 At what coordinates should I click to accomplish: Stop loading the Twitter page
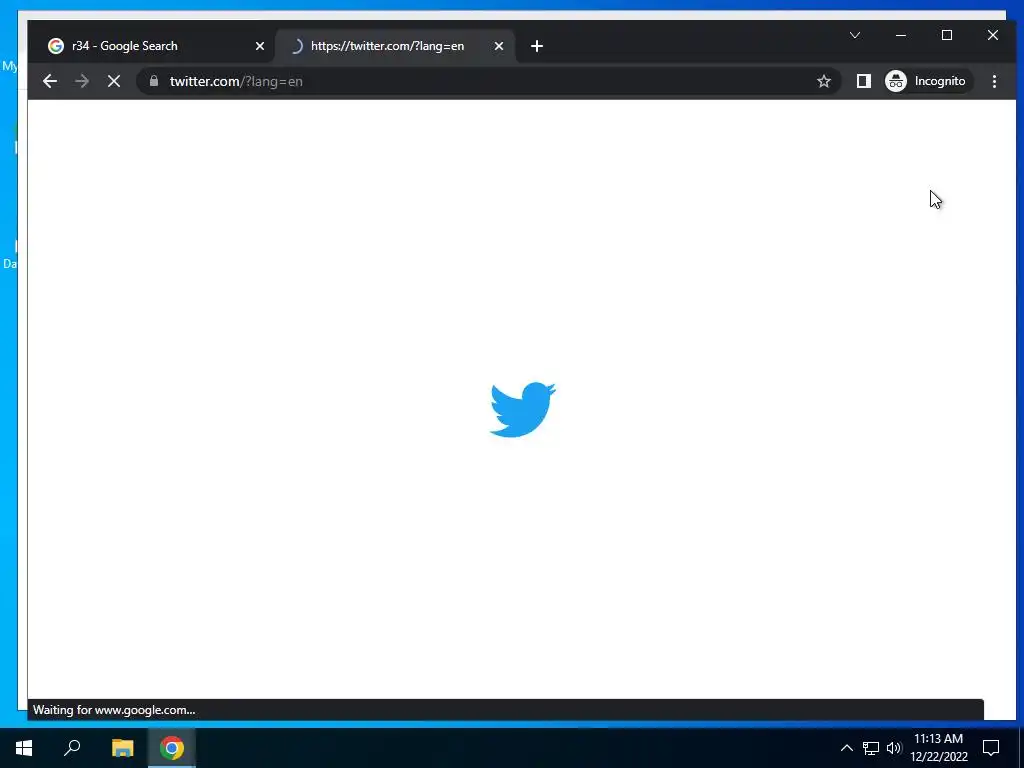[x=114, y=81]
